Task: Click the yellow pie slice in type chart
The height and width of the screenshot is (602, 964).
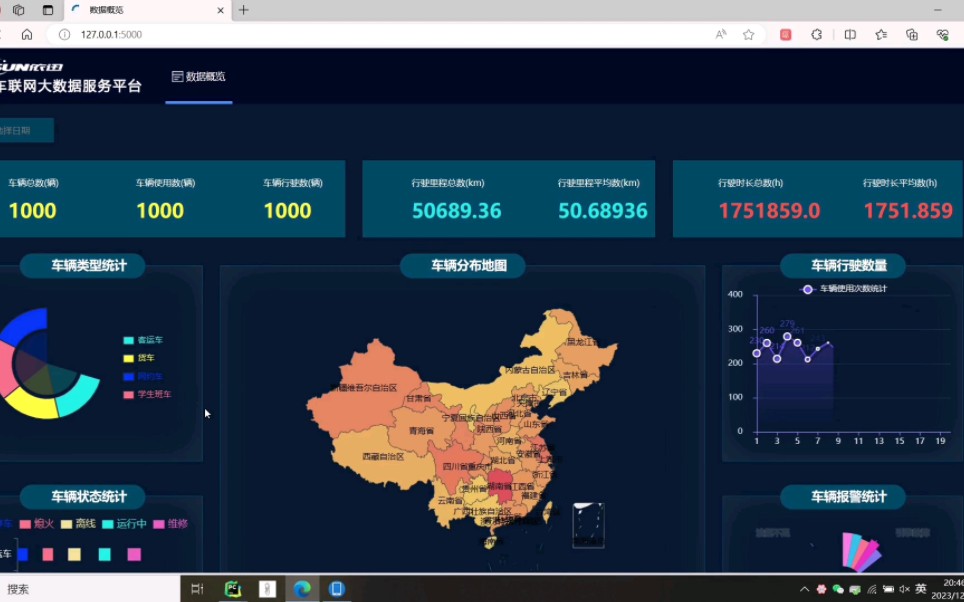Action: pyautogui.click(x=32, y=406)
